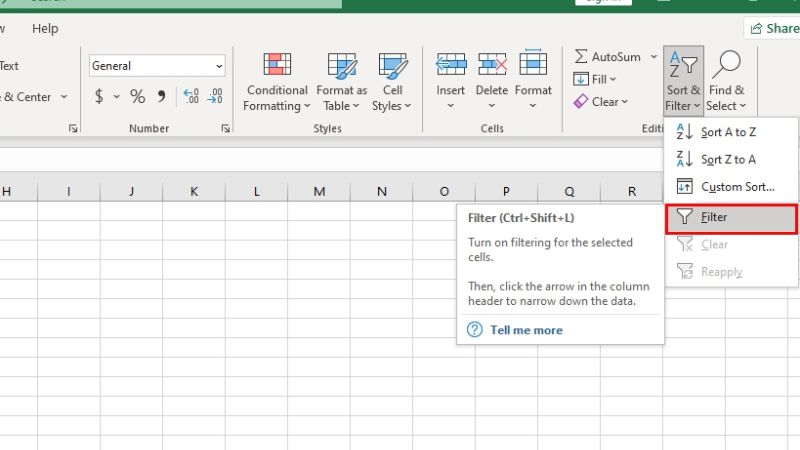Click the Clear filter menu entry

pyautogui.click(x=731, y=244)
